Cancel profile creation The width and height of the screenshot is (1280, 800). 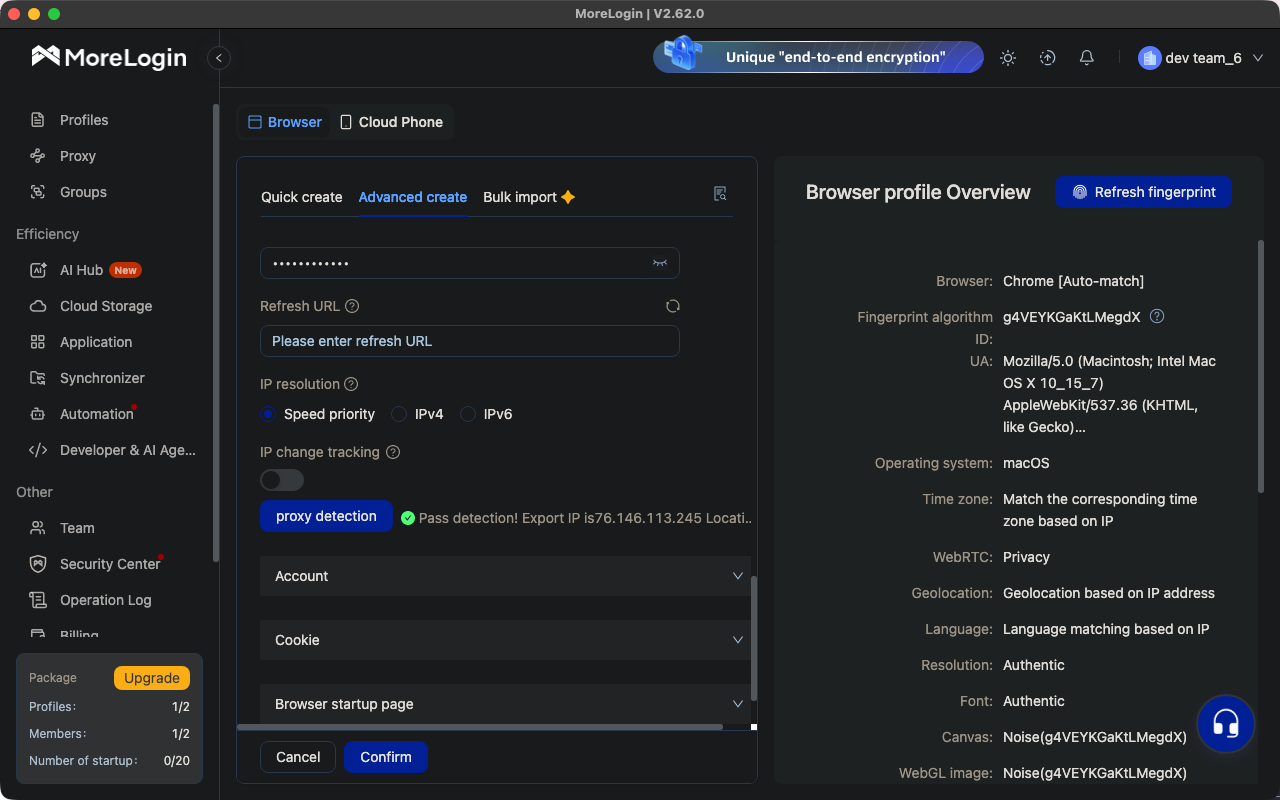point(298,757)
